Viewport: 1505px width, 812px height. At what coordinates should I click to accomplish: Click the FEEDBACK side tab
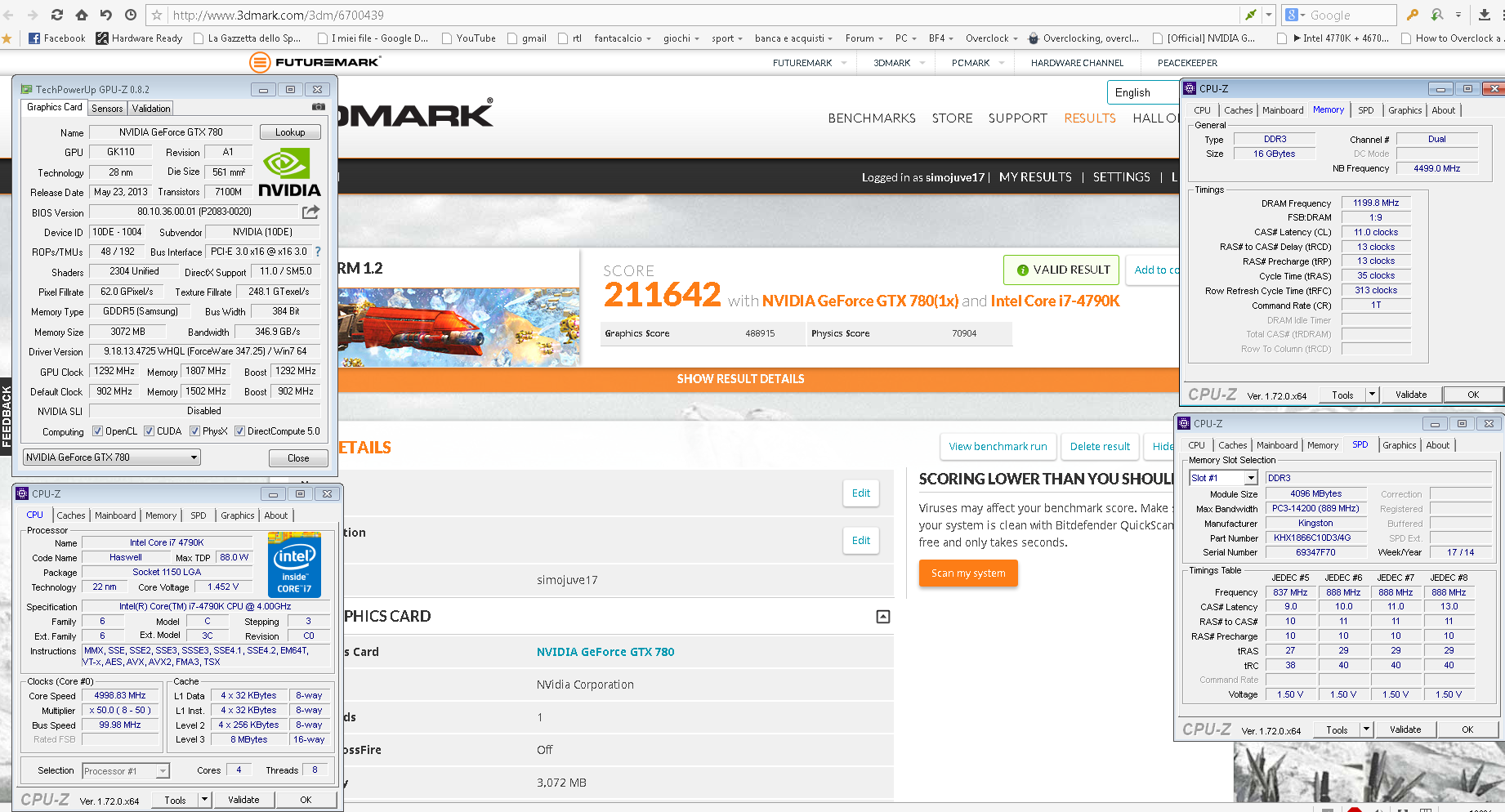[7, 416]
